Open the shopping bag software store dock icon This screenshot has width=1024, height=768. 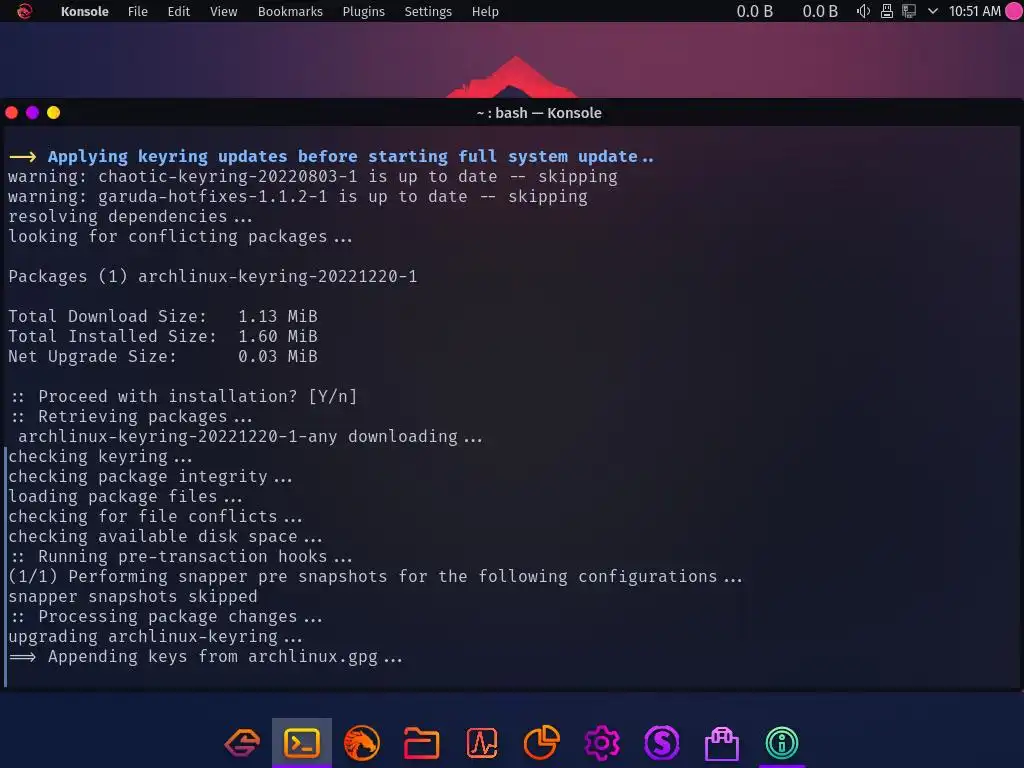pos(722,743)
